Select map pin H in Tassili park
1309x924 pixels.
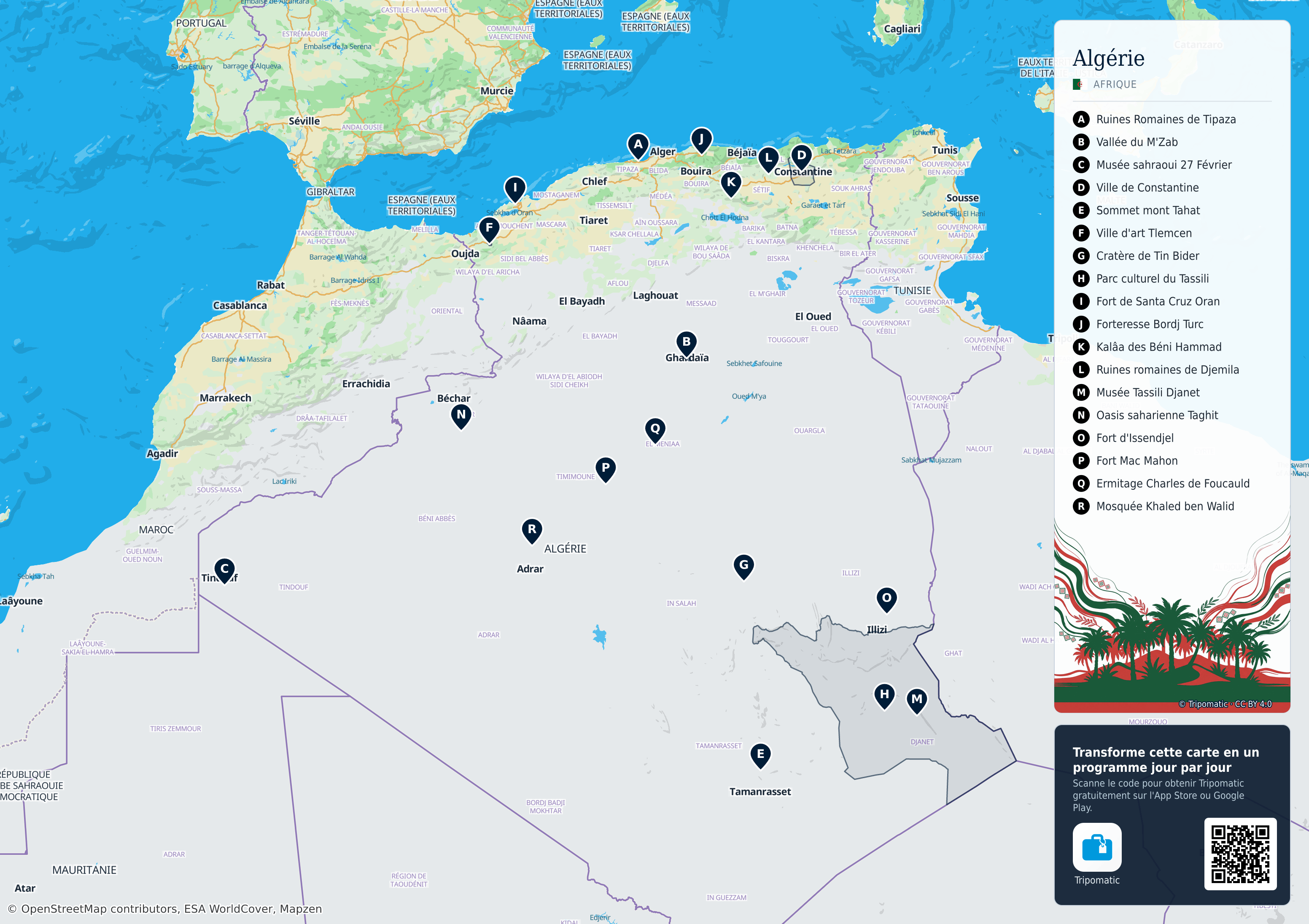coord(884,696)
